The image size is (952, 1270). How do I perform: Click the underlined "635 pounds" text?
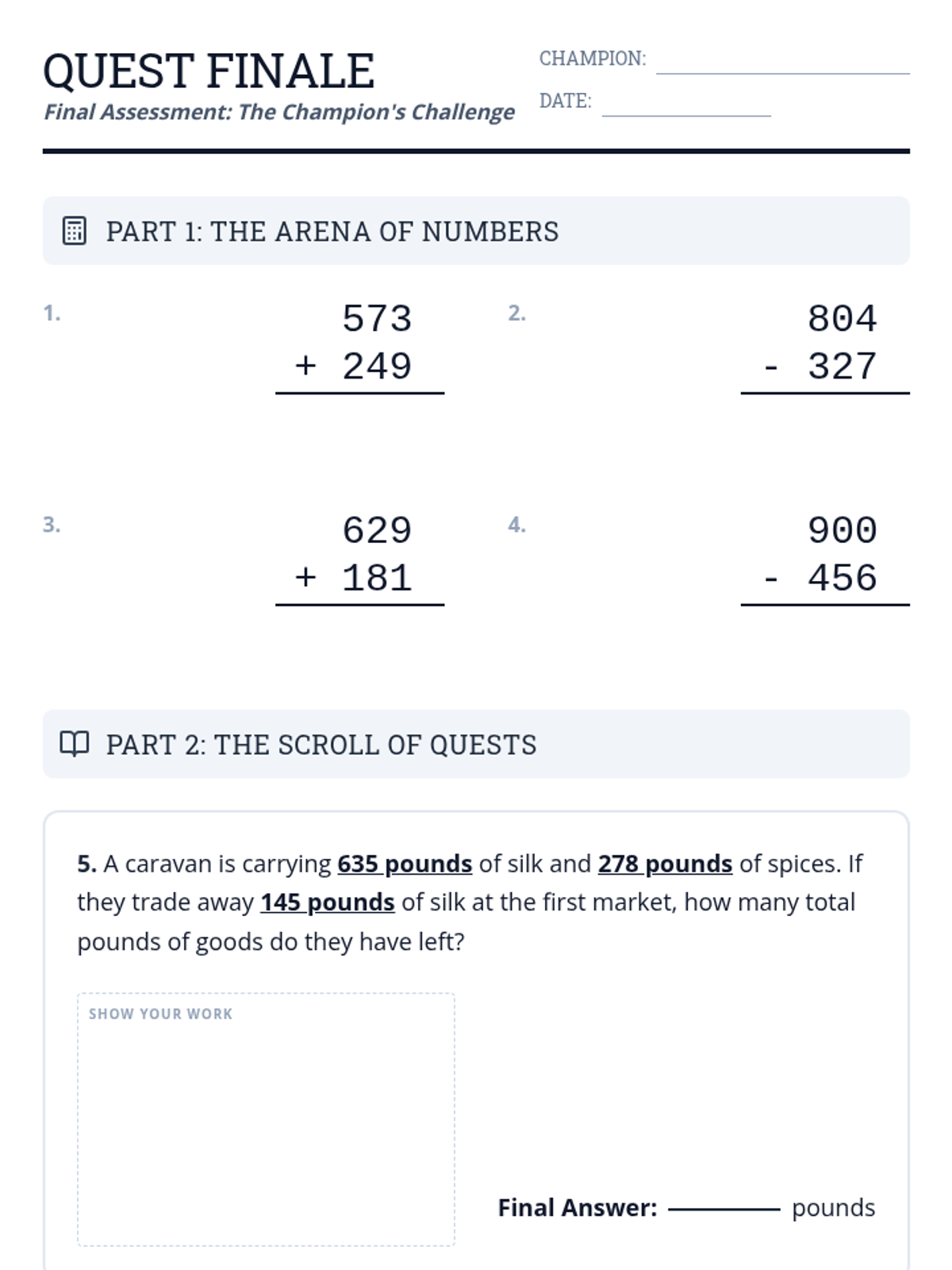(405, 864)
